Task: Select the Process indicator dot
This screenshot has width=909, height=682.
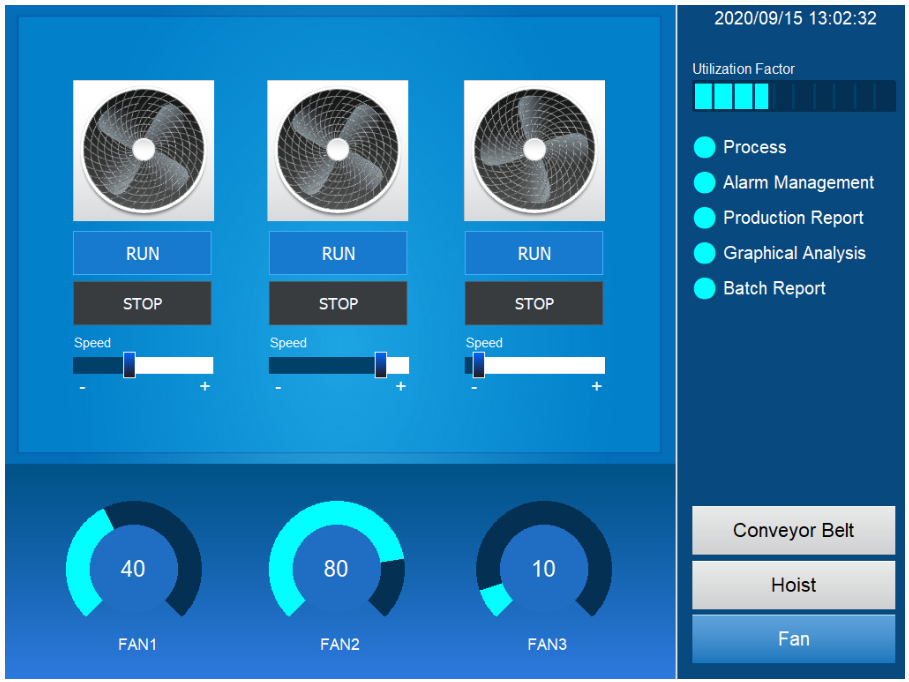Action: click(705, 147)
